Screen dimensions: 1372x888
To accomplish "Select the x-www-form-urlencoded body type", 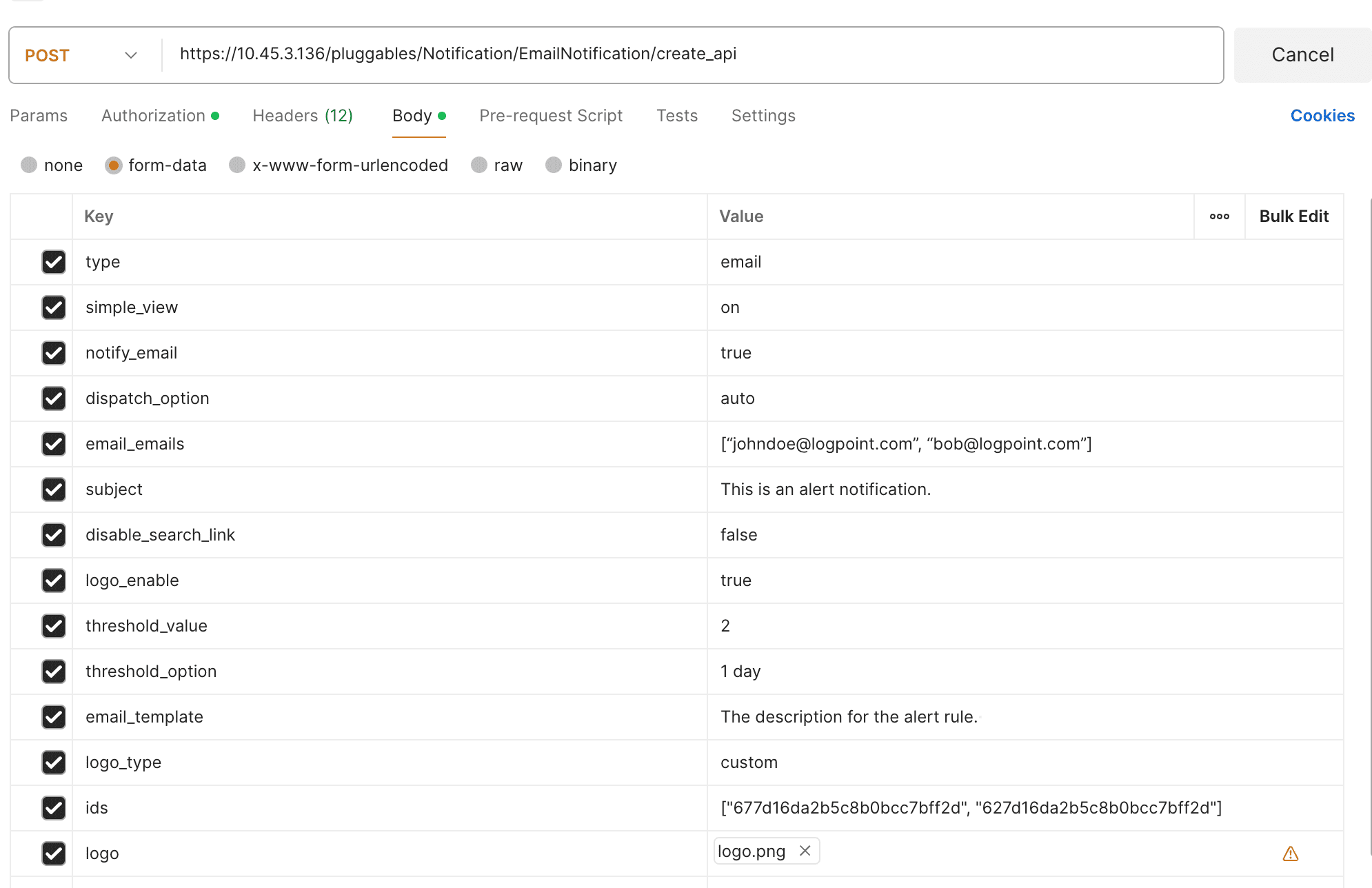I will coord(237,165).
